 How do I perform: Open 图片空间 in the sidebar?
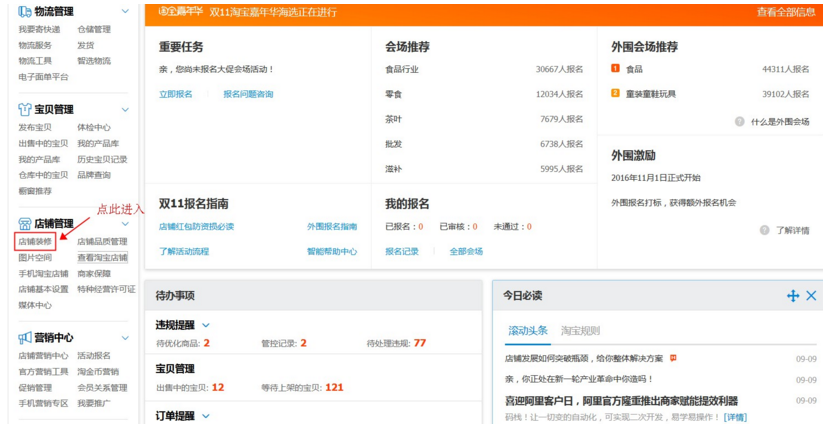click(x=35, y=257)
